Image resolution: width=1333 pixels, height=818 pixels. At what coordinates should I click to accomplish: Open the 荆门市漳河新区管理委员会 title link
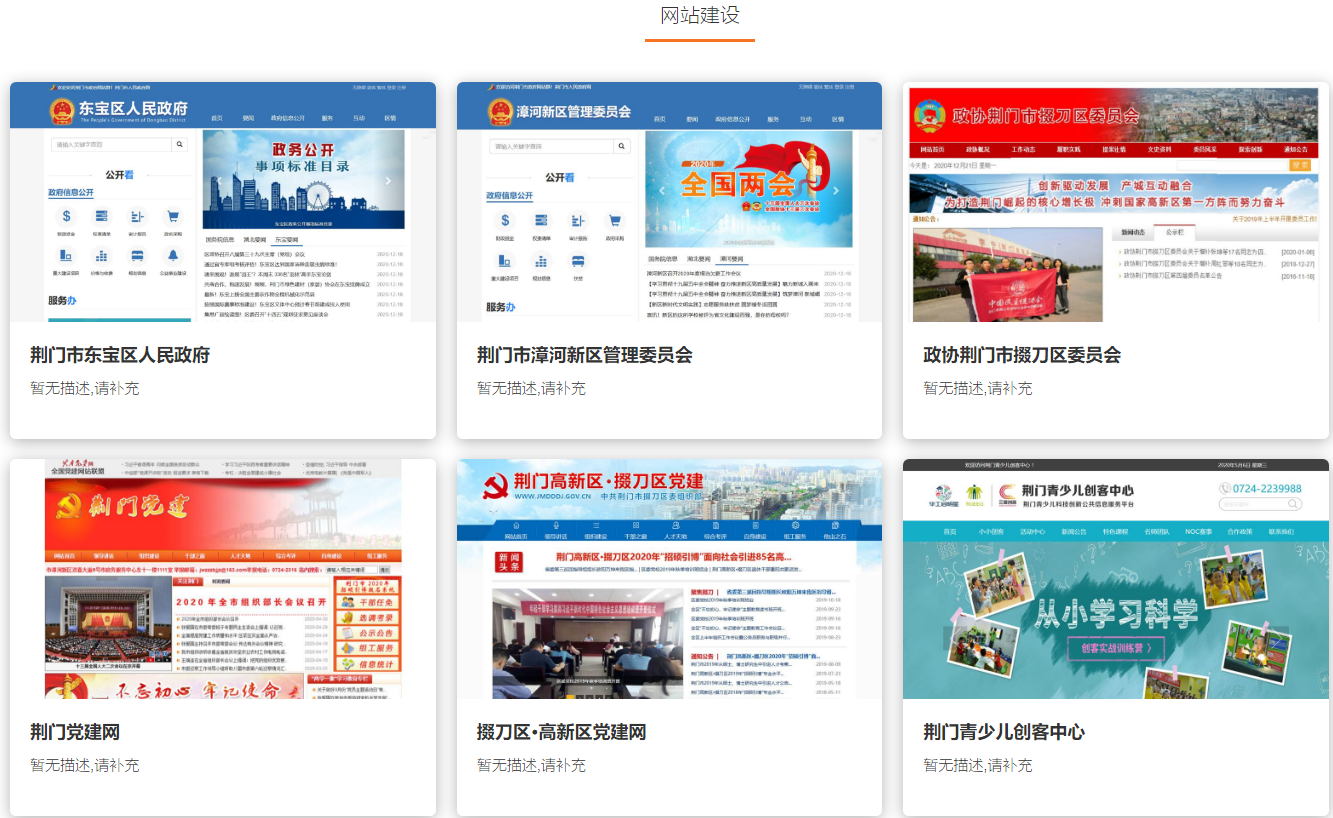(x=584, y=355)
